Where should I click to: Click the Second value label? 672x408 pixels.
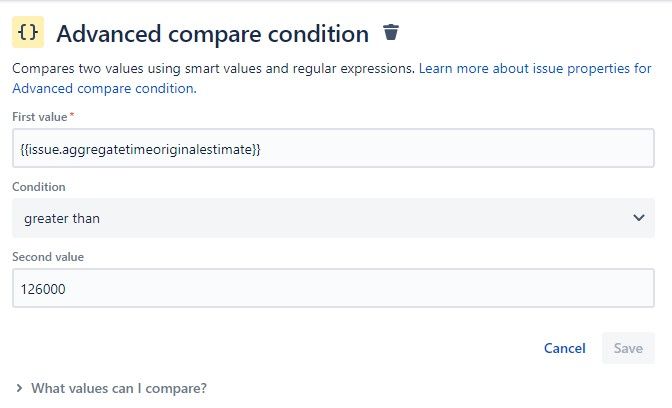[x=48, y=257]
